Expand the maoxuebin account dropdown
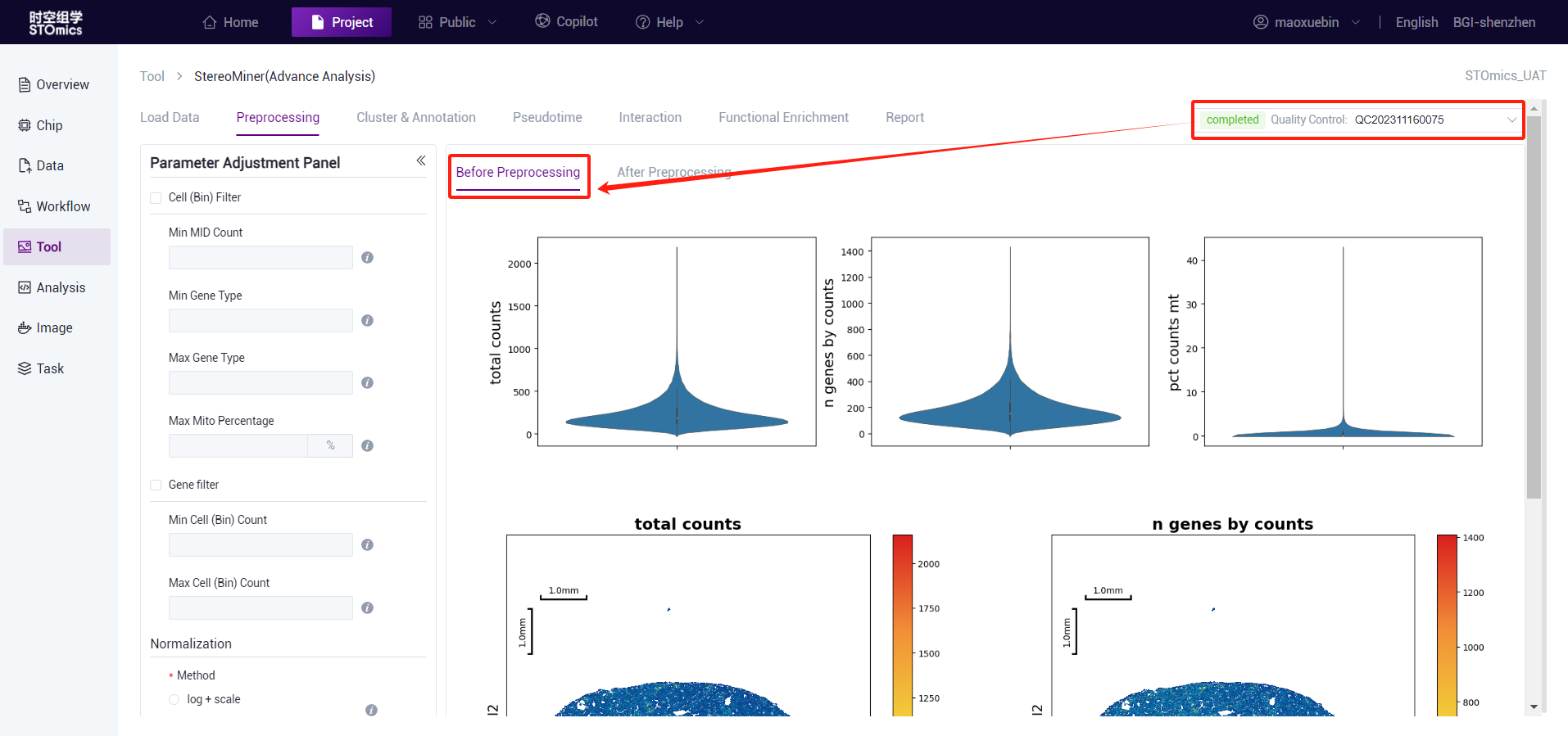This screenshot has width=1568, height=736. point(1306,22)
